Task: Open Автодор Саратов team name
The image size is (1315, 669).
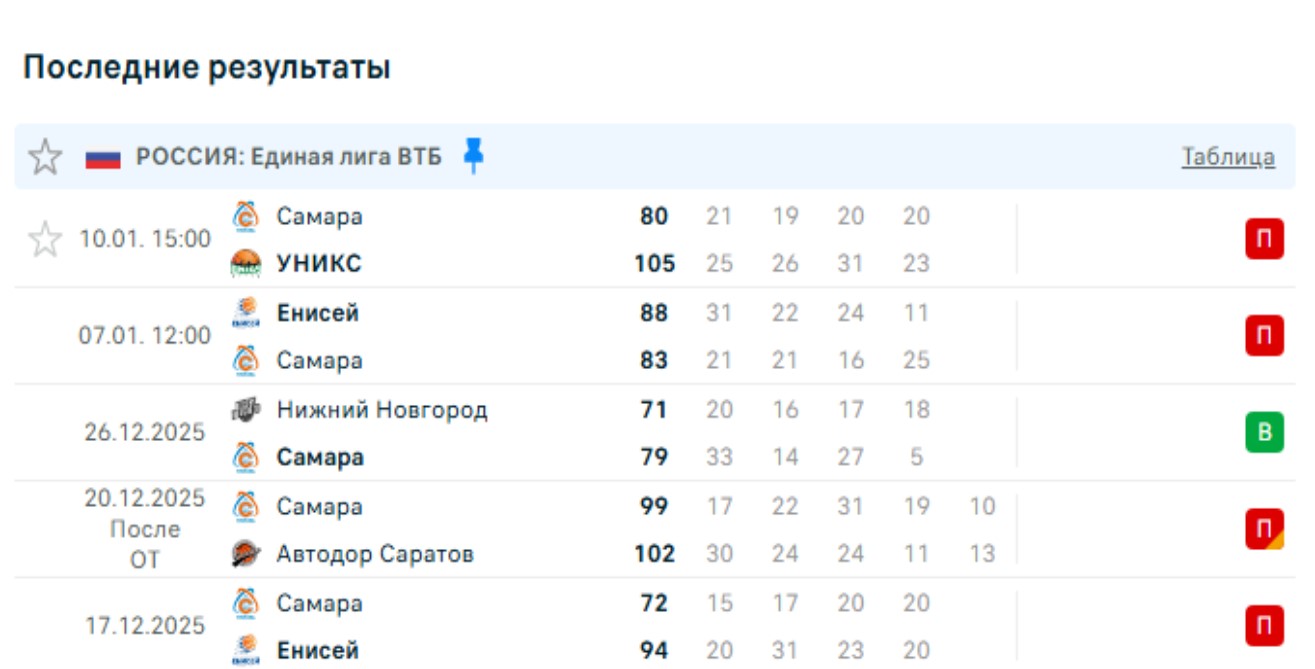Action: [375, 554]
